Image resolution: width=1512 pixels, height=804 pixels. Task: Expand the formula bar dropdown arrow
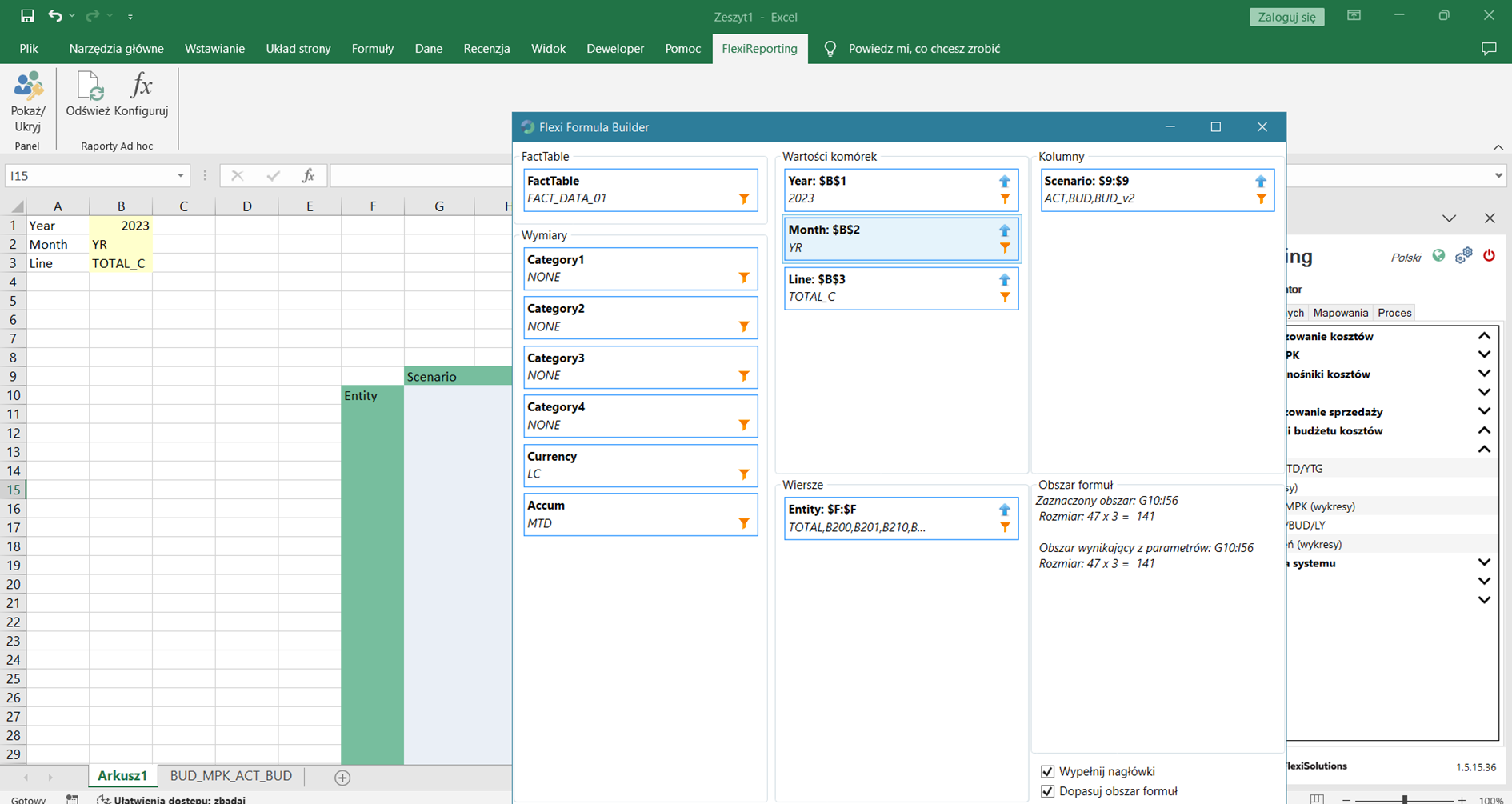coord(1498,176)
